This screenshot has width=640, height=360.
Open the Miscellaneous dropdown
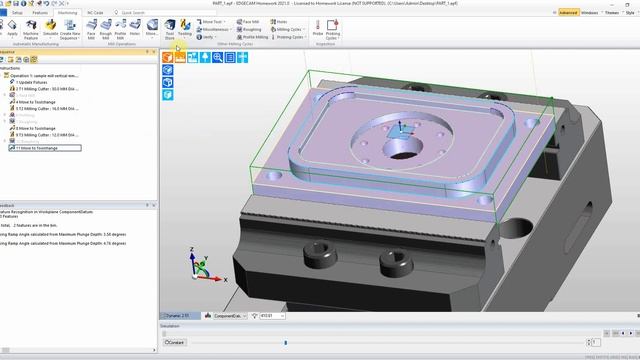[x=214, y=29]
